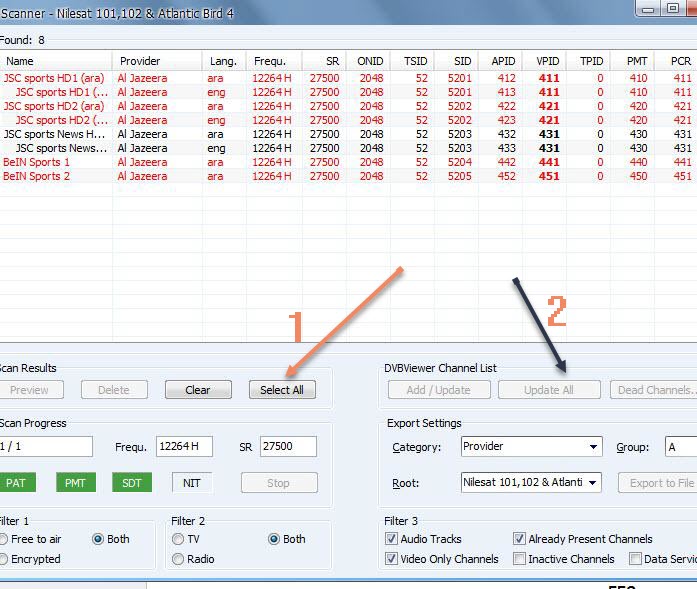
Task: Select the TV option in Filter 2
Action: tap(179, 539)
